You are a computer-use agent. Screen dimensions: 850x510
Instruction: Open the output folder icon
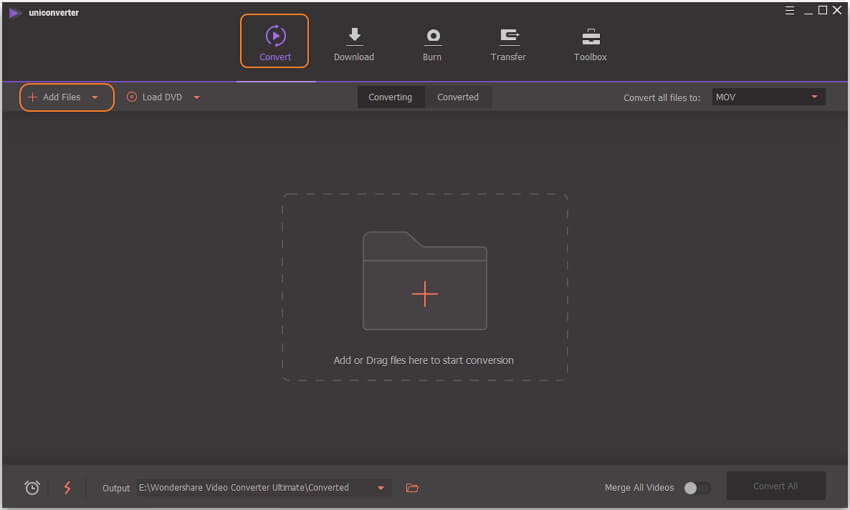point(412,488)
